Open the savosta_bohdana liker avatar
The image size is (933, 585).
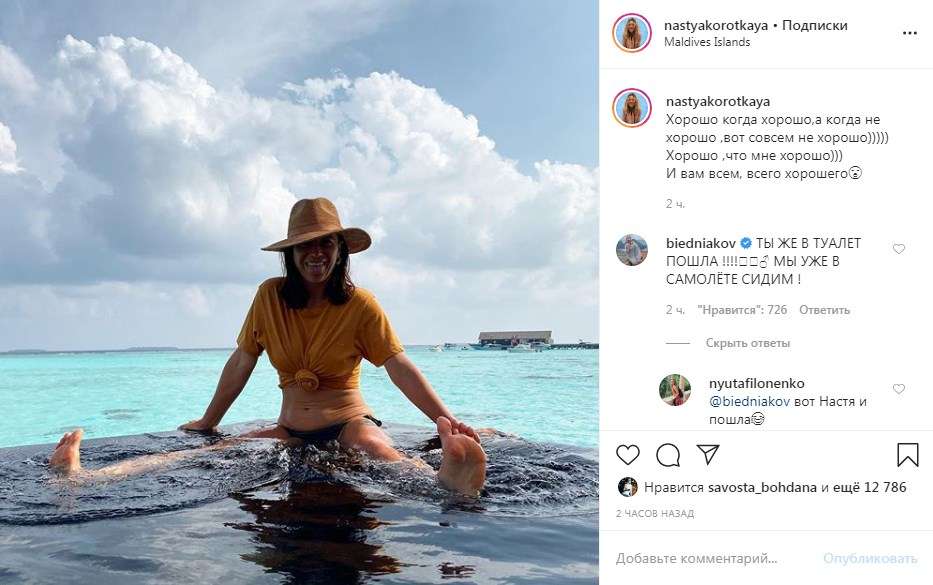coord(627,487)
